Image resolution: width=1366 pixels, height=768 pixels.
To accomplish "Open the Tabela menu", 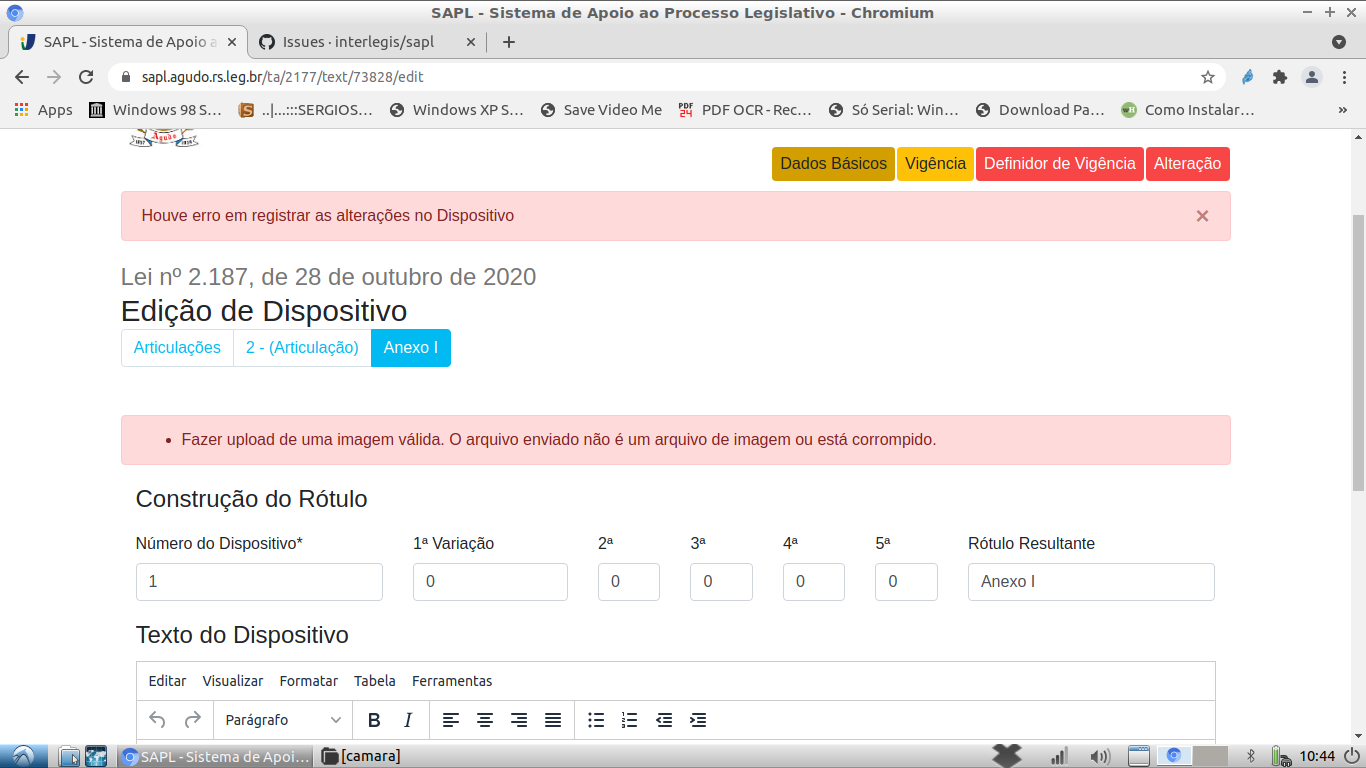I will coord(375,681).
